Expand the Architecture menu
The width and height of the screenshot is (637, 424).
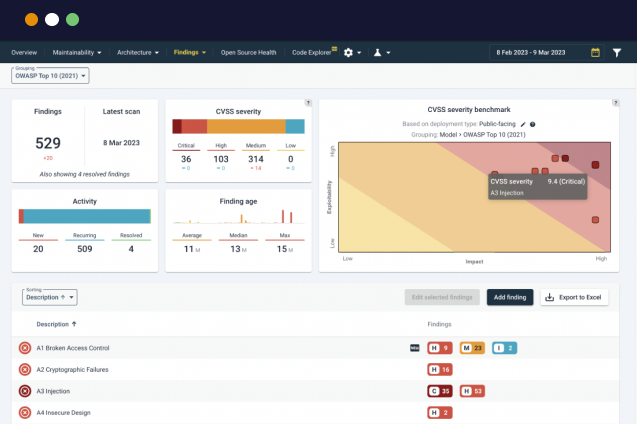pyautogui.click(x=138, y=52)
